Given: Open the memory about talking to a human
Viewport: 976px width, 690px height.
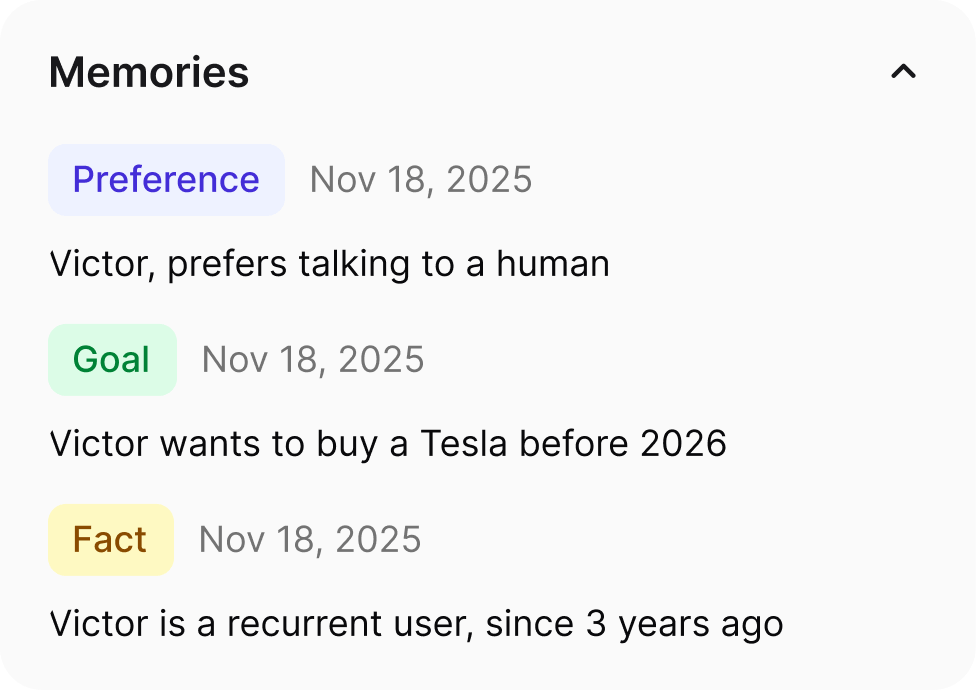Looking at the screenshot, I should point(329,264).
